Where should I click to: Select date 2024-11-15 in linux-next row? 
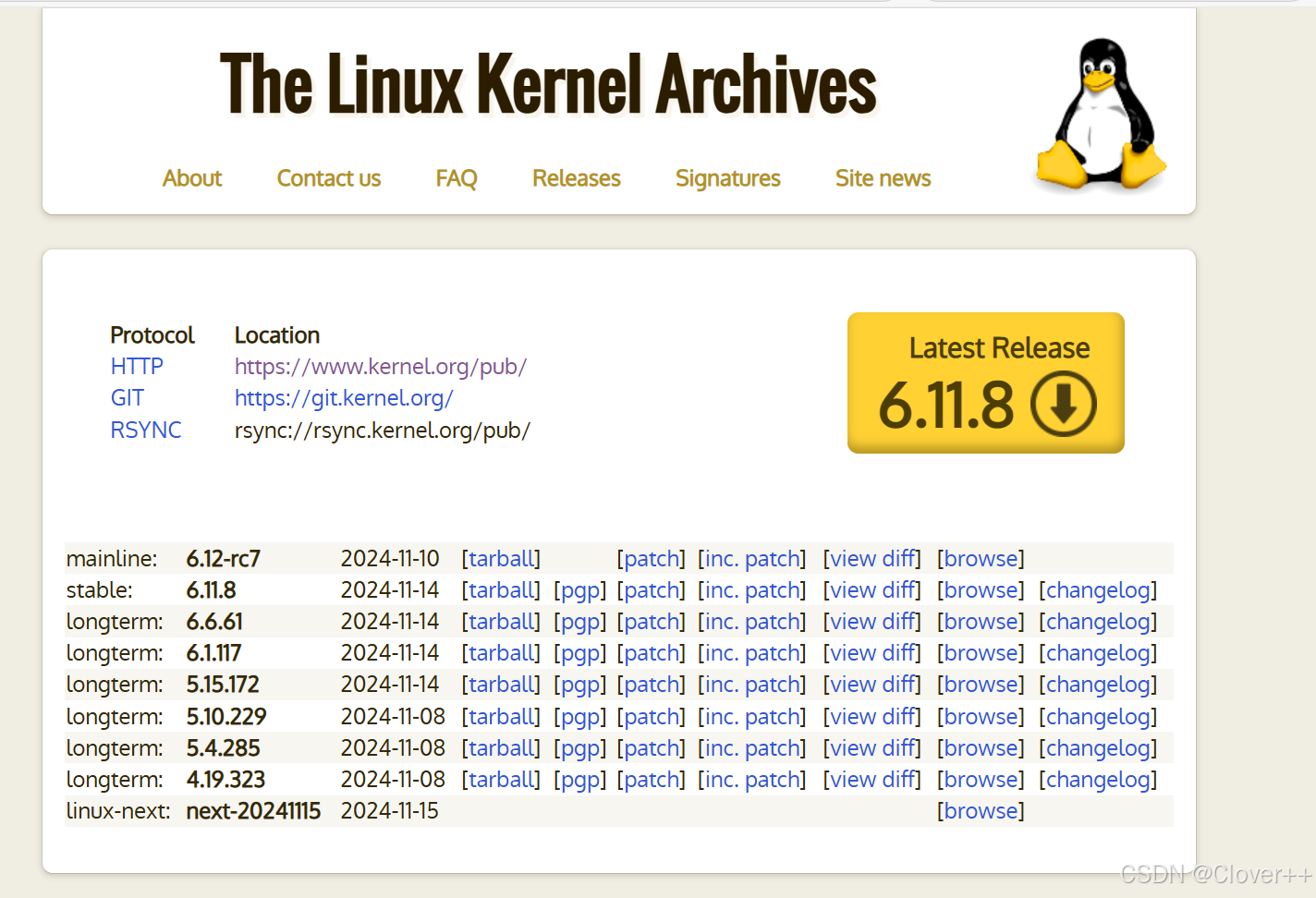pos(390,811)
